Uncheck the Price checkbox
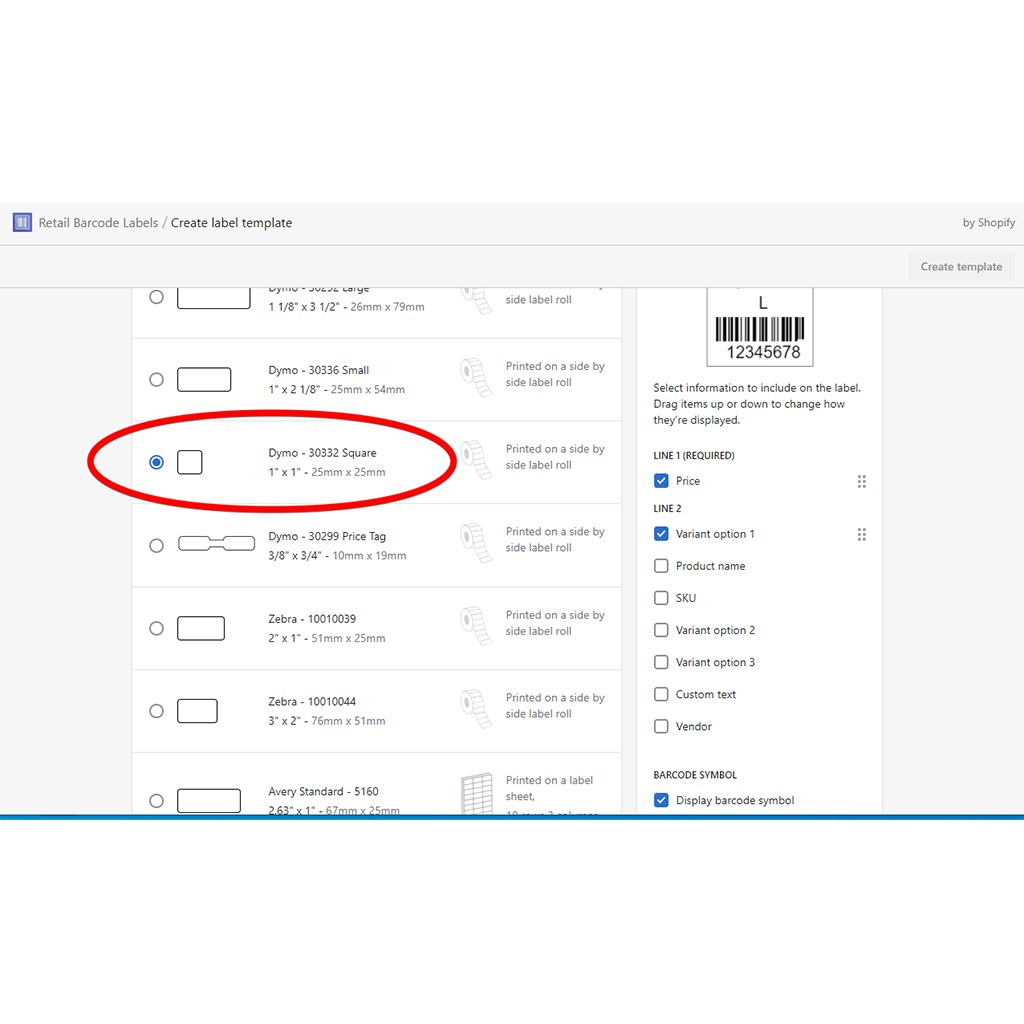Image resolution: width=1024 pixels, height=1024 pixels. (661, 481)
